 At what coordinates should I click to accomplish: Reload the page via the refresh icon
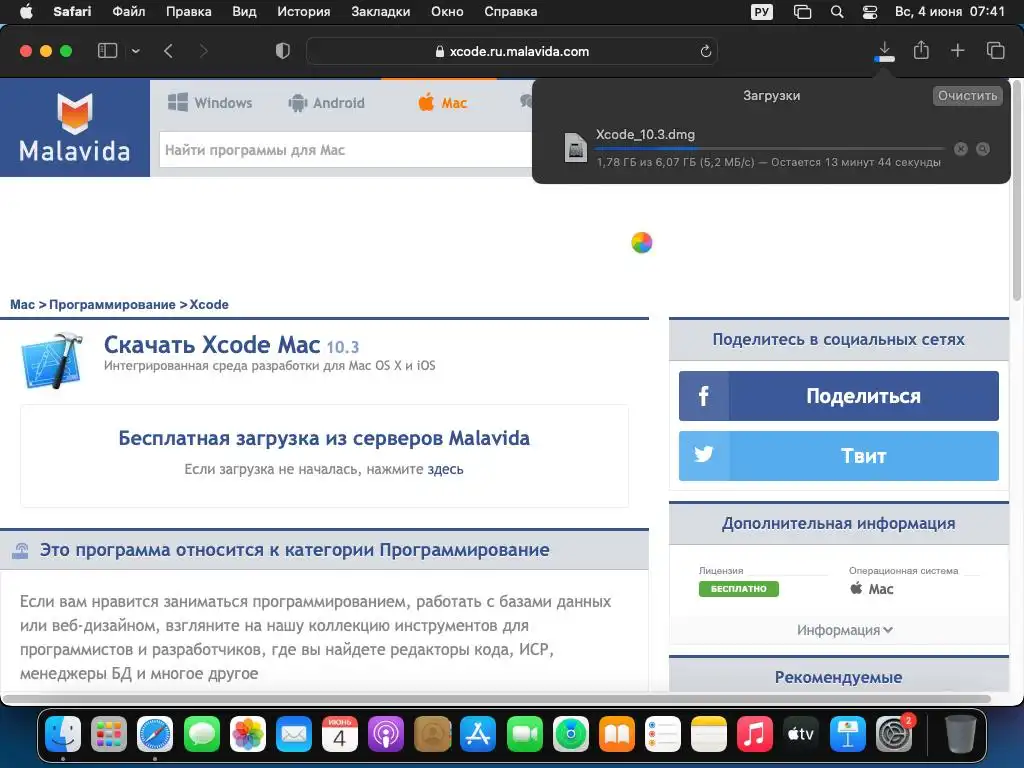pos(705,51)
